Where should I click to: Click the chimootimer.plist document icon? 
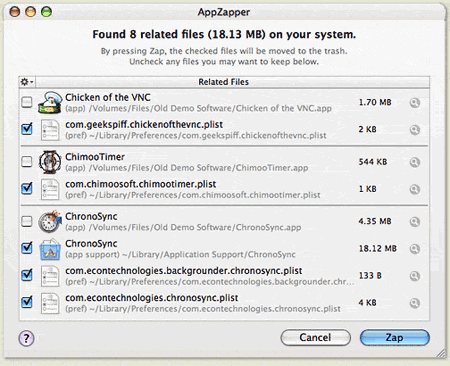point(50,190)
